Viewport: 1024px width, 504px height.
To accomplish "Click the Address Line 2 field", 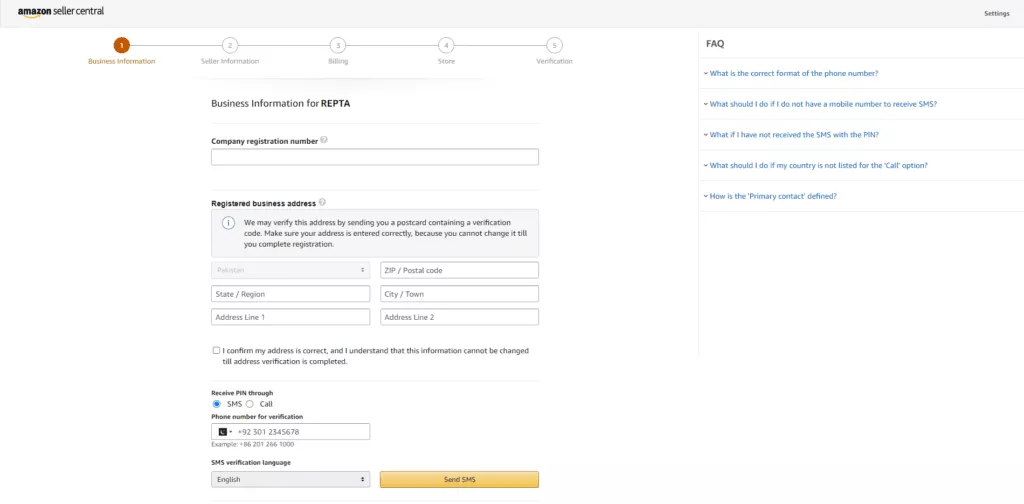I will [460, 317].
